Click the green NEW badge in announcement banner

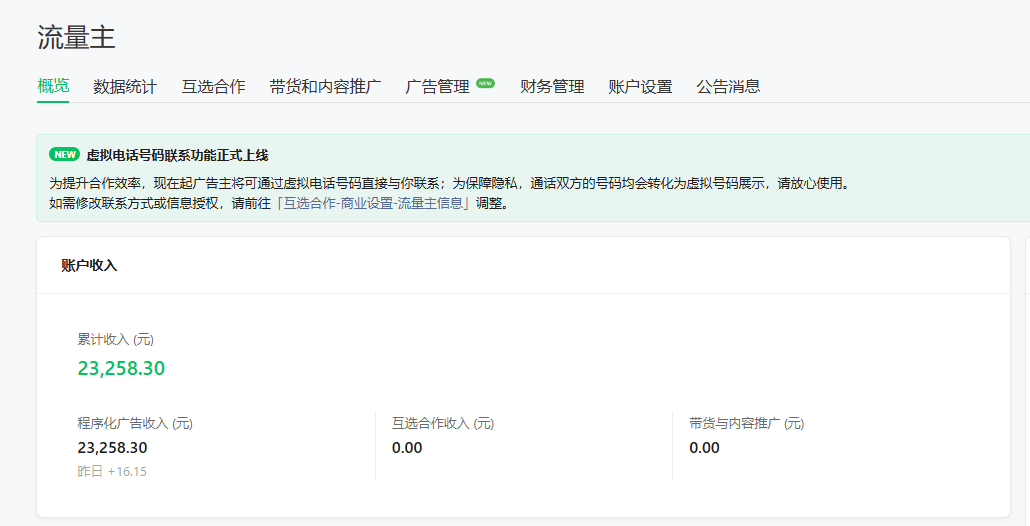point(64,155)
